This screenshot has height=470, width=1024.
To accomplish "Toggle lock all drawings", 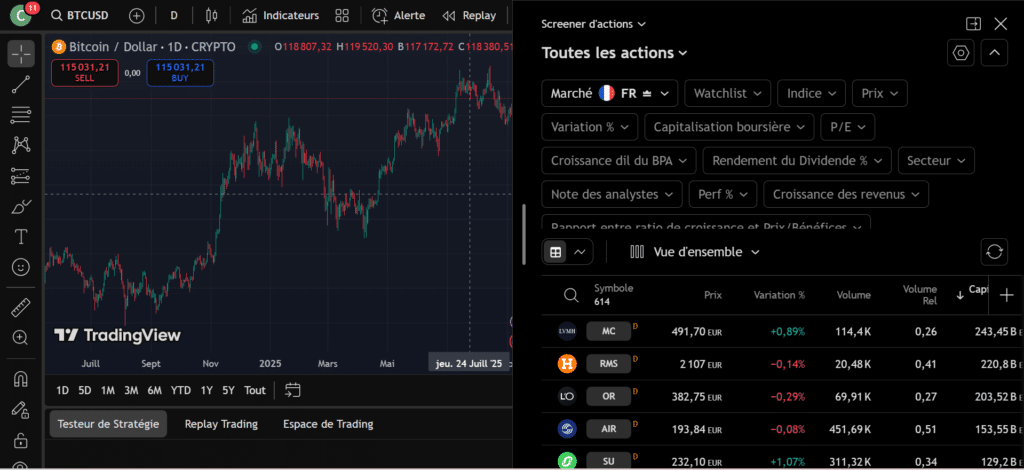I will click(x=21, y=440).
